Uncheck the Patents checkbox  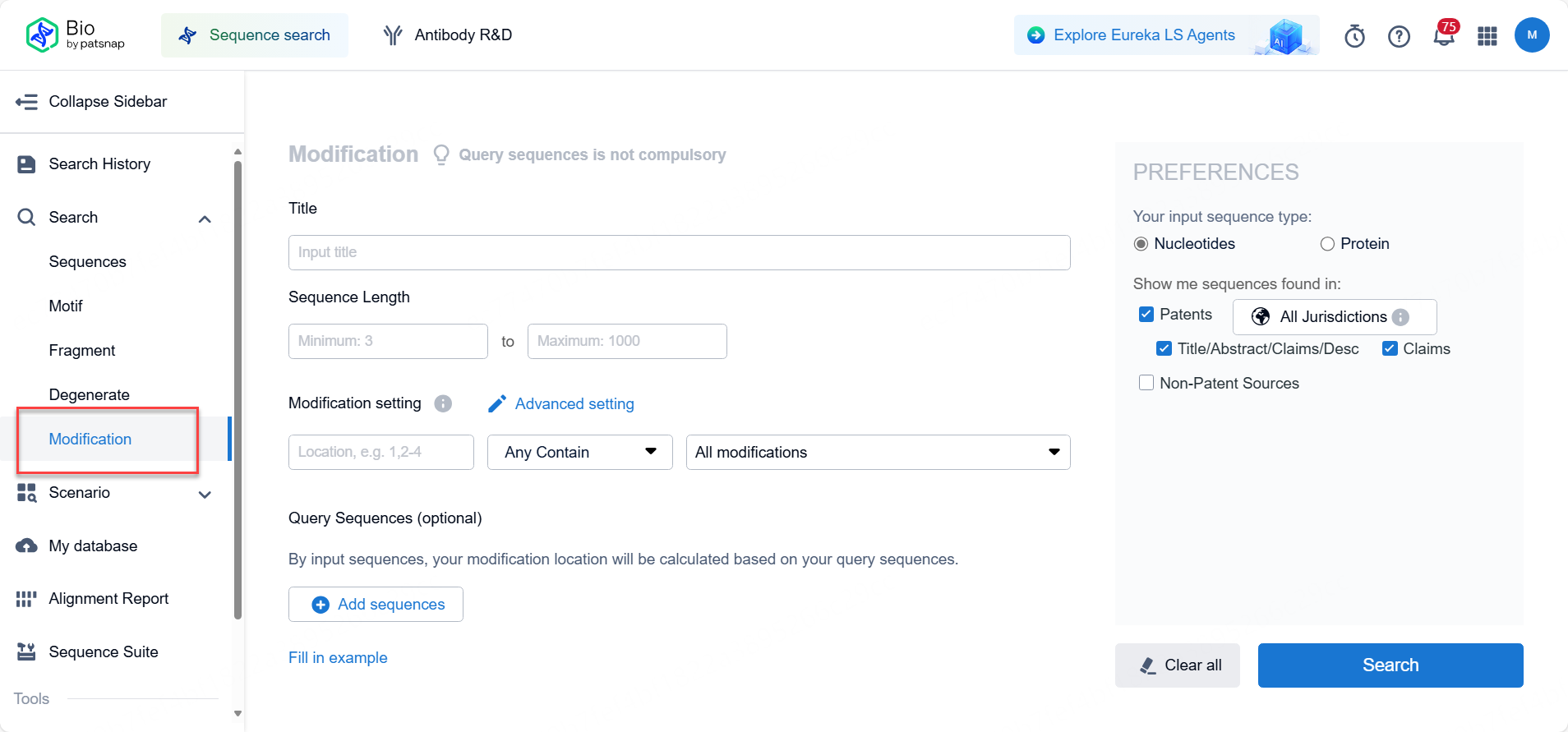tap(1146, 315)
